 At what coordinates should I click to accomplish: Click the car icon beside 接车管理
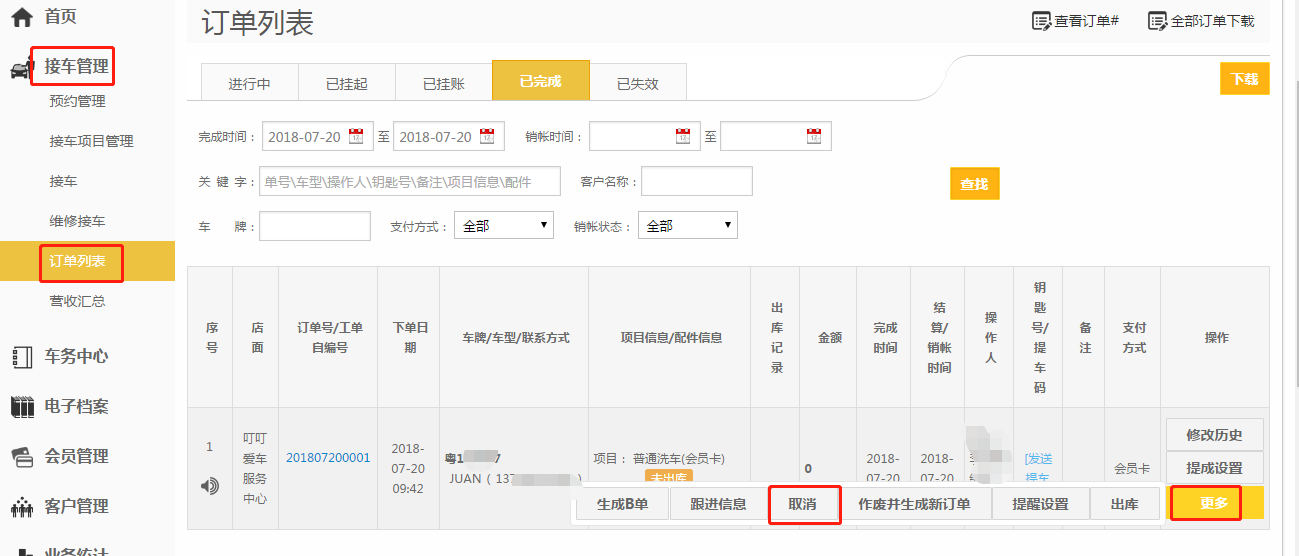tap(21, 68)
